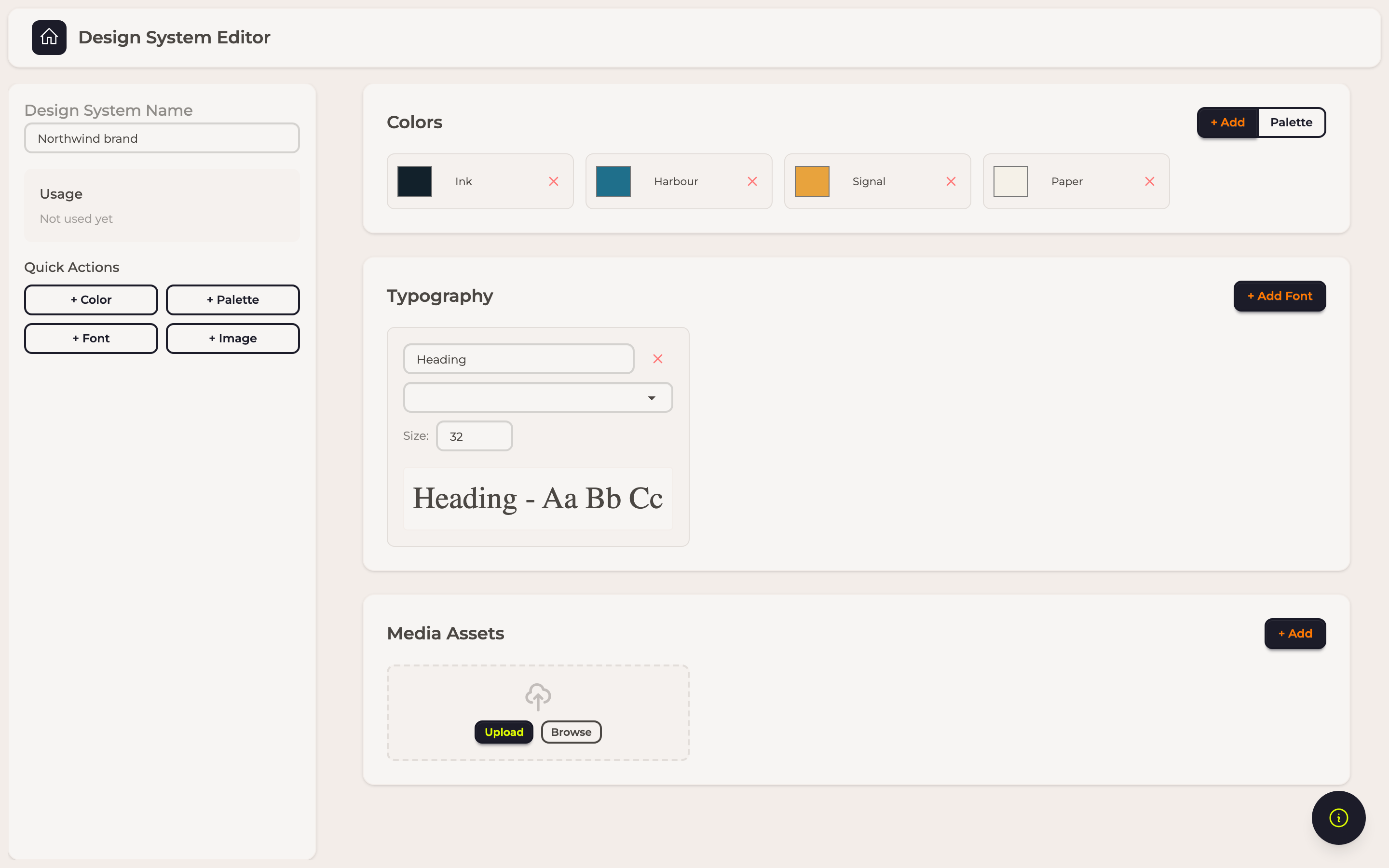Click + Add in Media Assets
Viewport: 1389px width, 868px height.
(1295, 633)
